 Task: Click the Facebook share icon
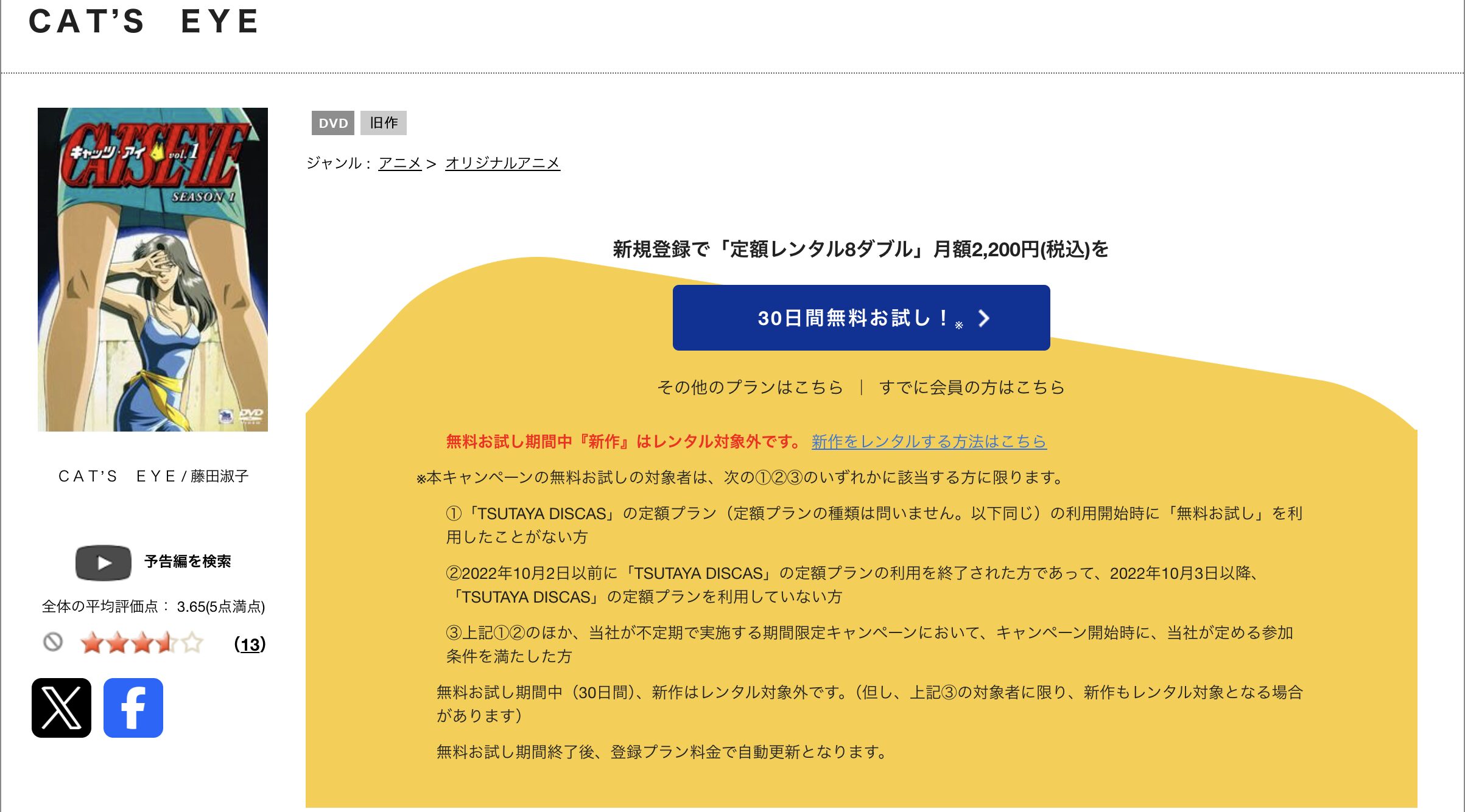(133, 708)
